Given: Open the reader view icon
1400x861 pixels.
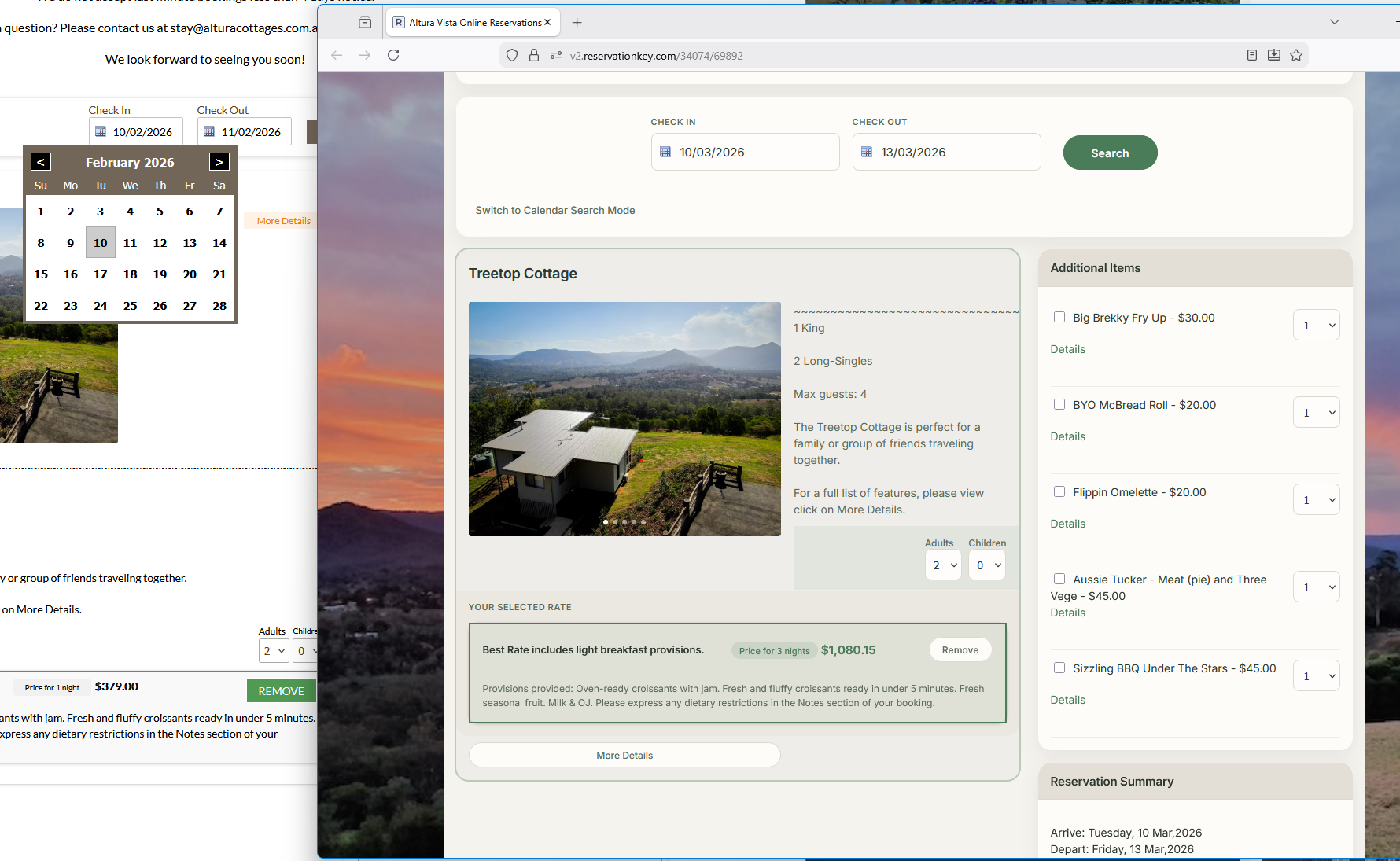Looking at the screenshot, I should point(1252,55).
